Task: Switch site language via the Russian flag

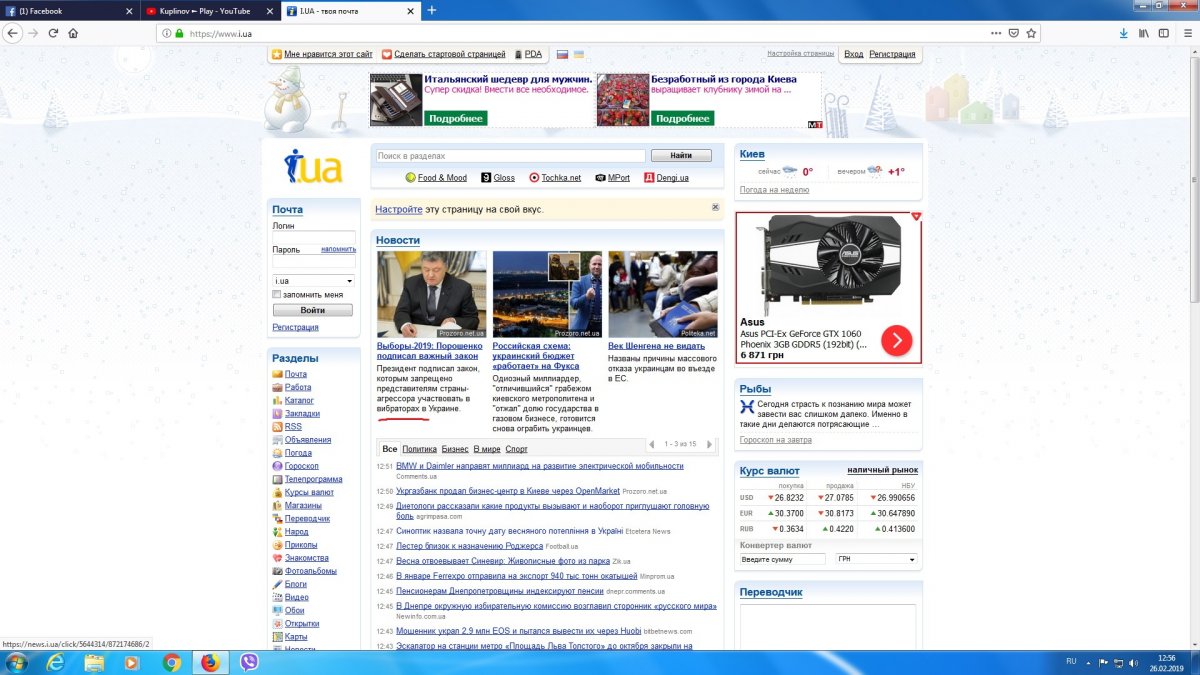Action: click(562, 54)
